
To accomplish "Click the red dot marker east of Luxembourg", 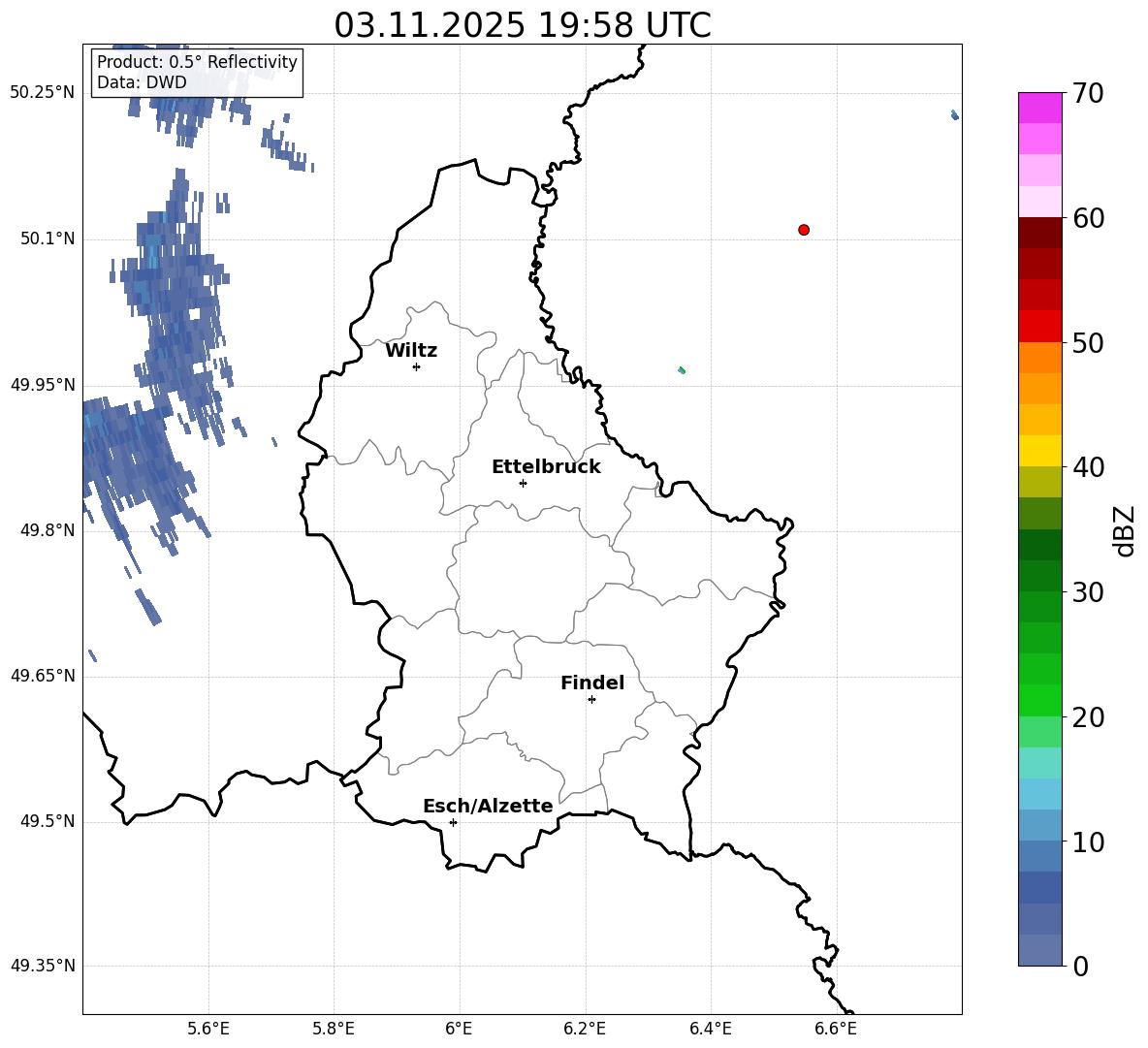I will tap(804, 230).
